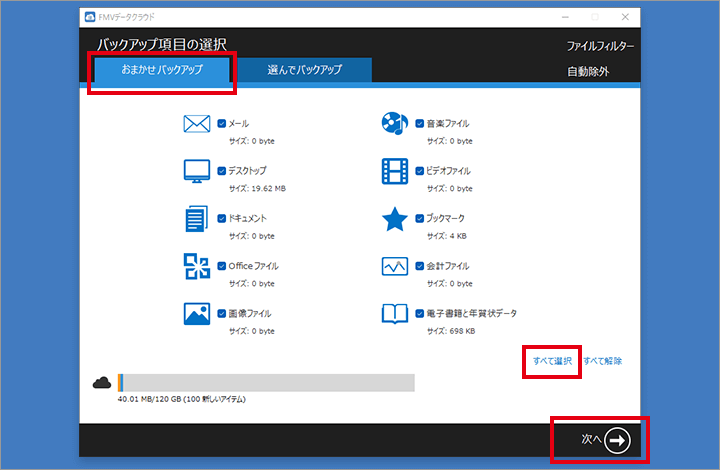Switch to the おまかせバックアップ tab

tap(161, 71)
